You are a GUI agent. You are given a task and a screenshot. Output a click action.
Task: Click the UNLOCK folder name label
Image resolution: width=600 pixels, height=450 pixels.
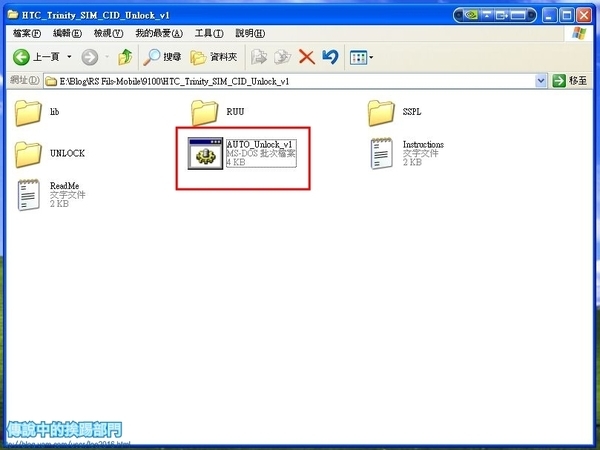pyautogui.click(x=67, y=153)
